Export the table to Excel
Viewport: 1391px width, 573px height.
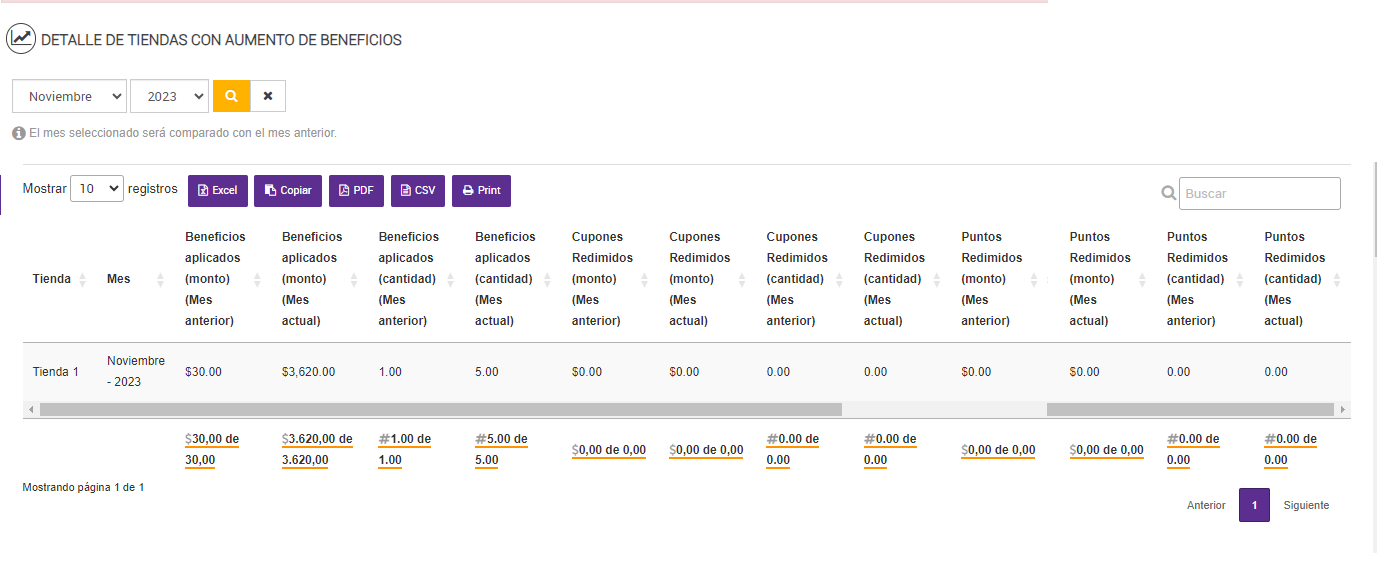coord(218,191)
